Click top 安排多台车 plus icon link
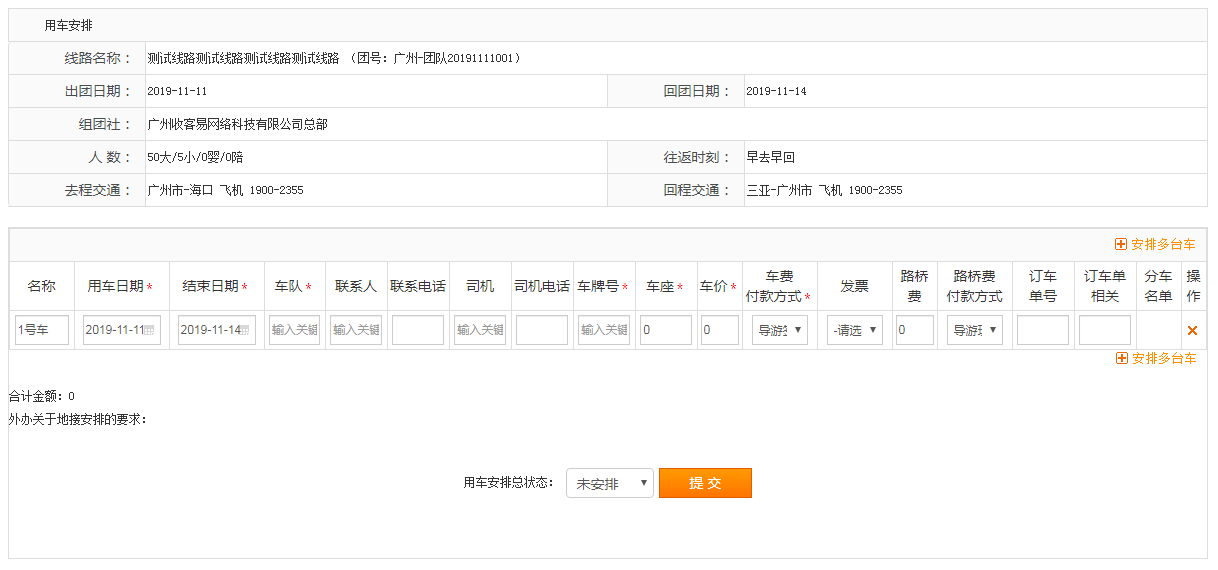The height and width of the screenshot is (570, 1218). (x=1155, y=244)
